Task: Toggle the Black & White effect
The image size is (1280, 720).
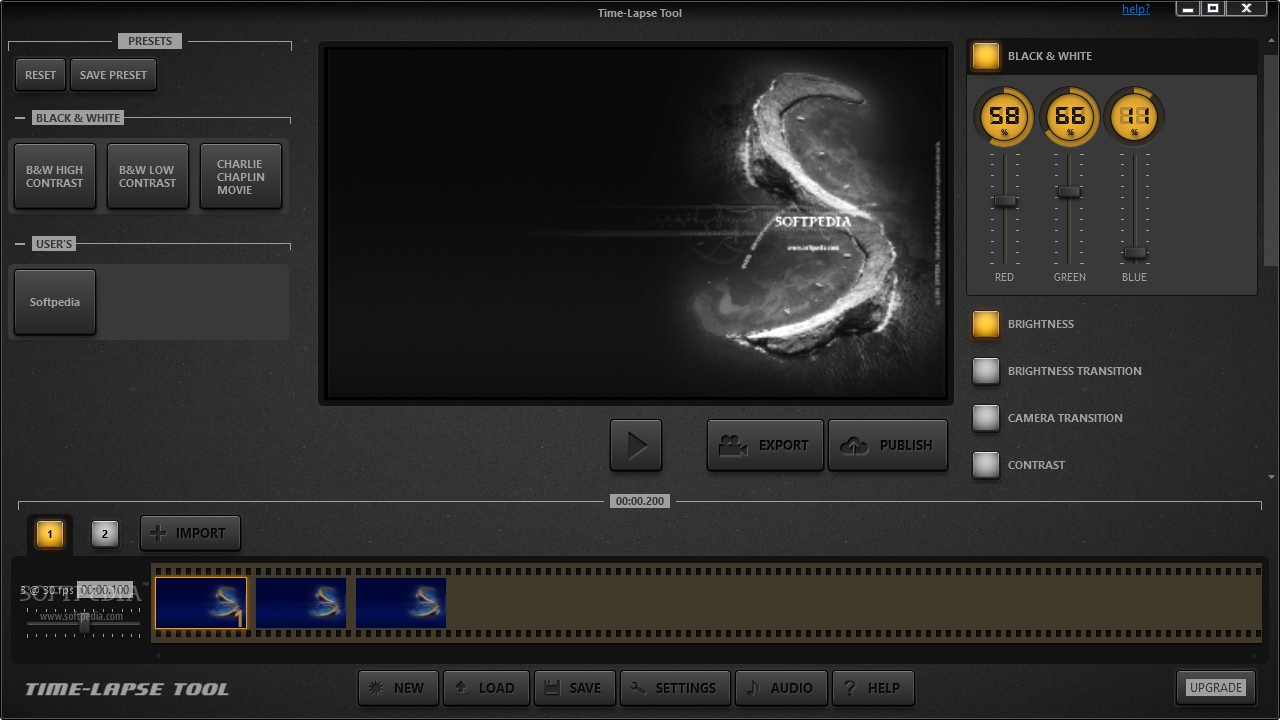Action: 985,56
